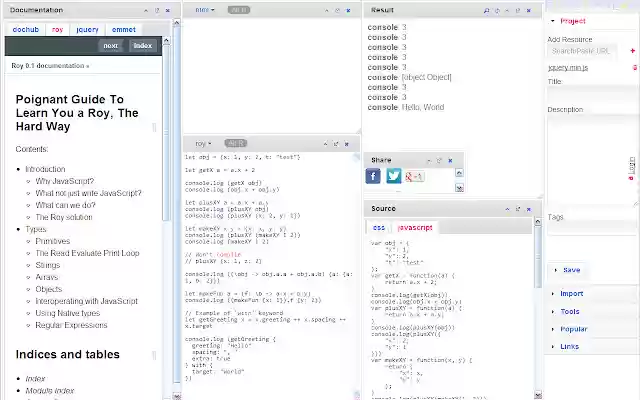Pop out the Documentation panel
640x400 pixels.
157,11
